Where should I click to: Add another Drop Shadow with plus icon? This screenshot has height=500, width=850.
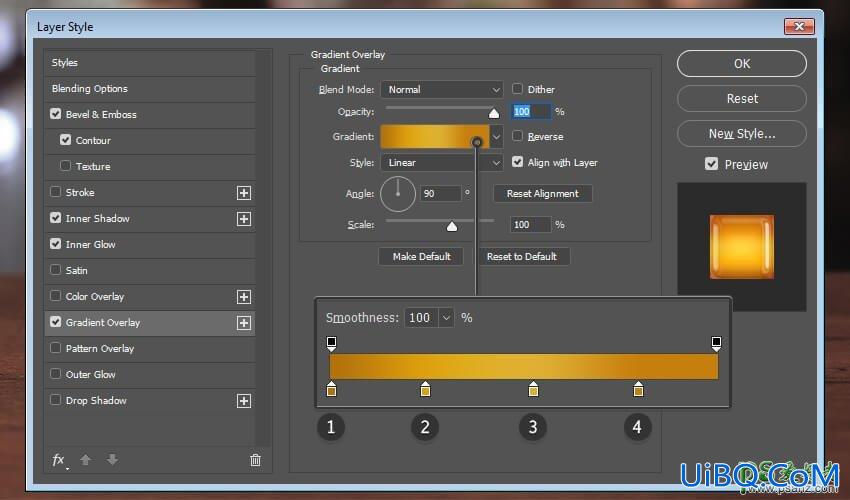click(244, 401)
